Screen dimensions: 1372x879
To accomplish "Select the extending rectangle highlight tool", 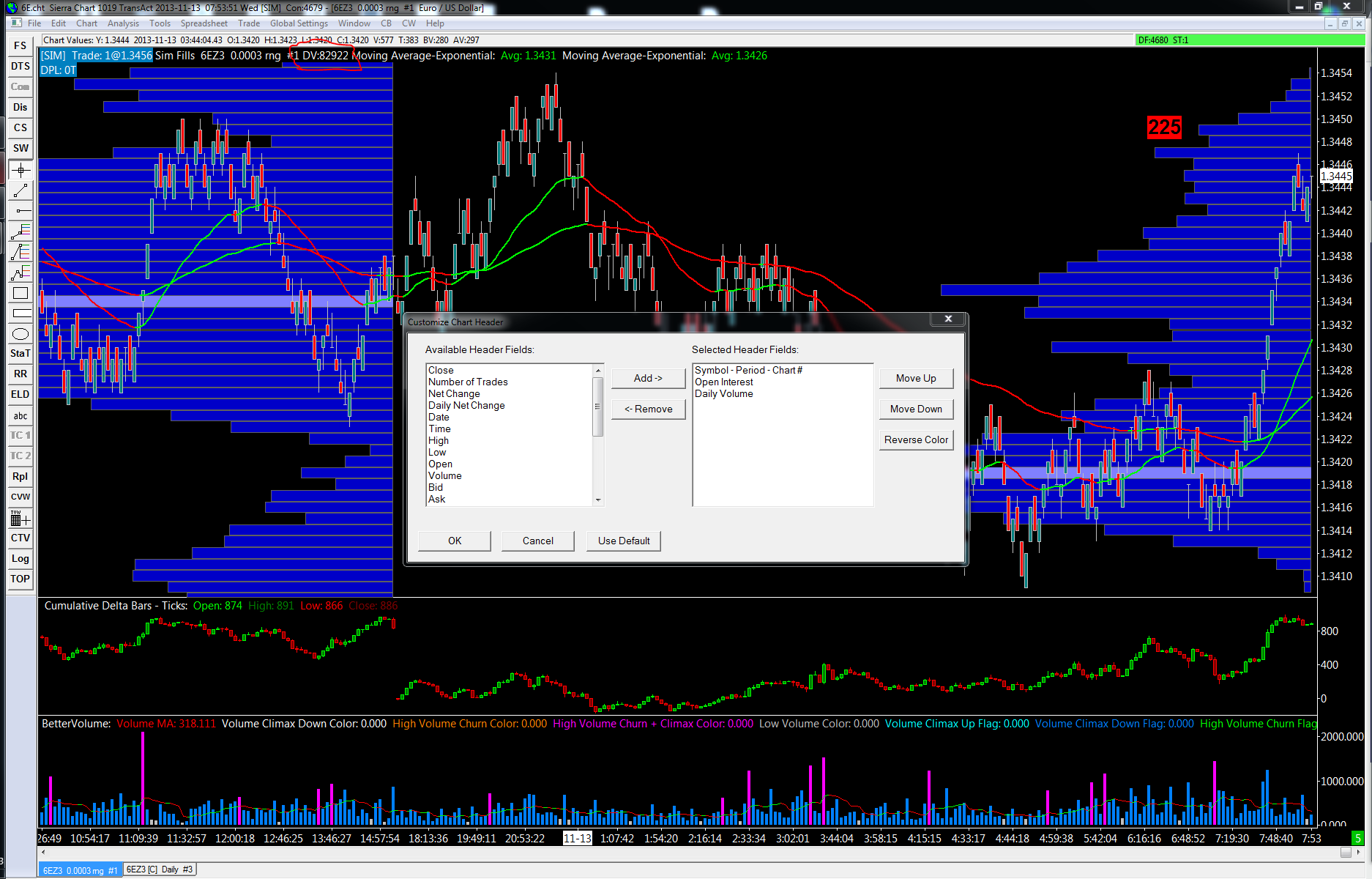I will [20, 314].
